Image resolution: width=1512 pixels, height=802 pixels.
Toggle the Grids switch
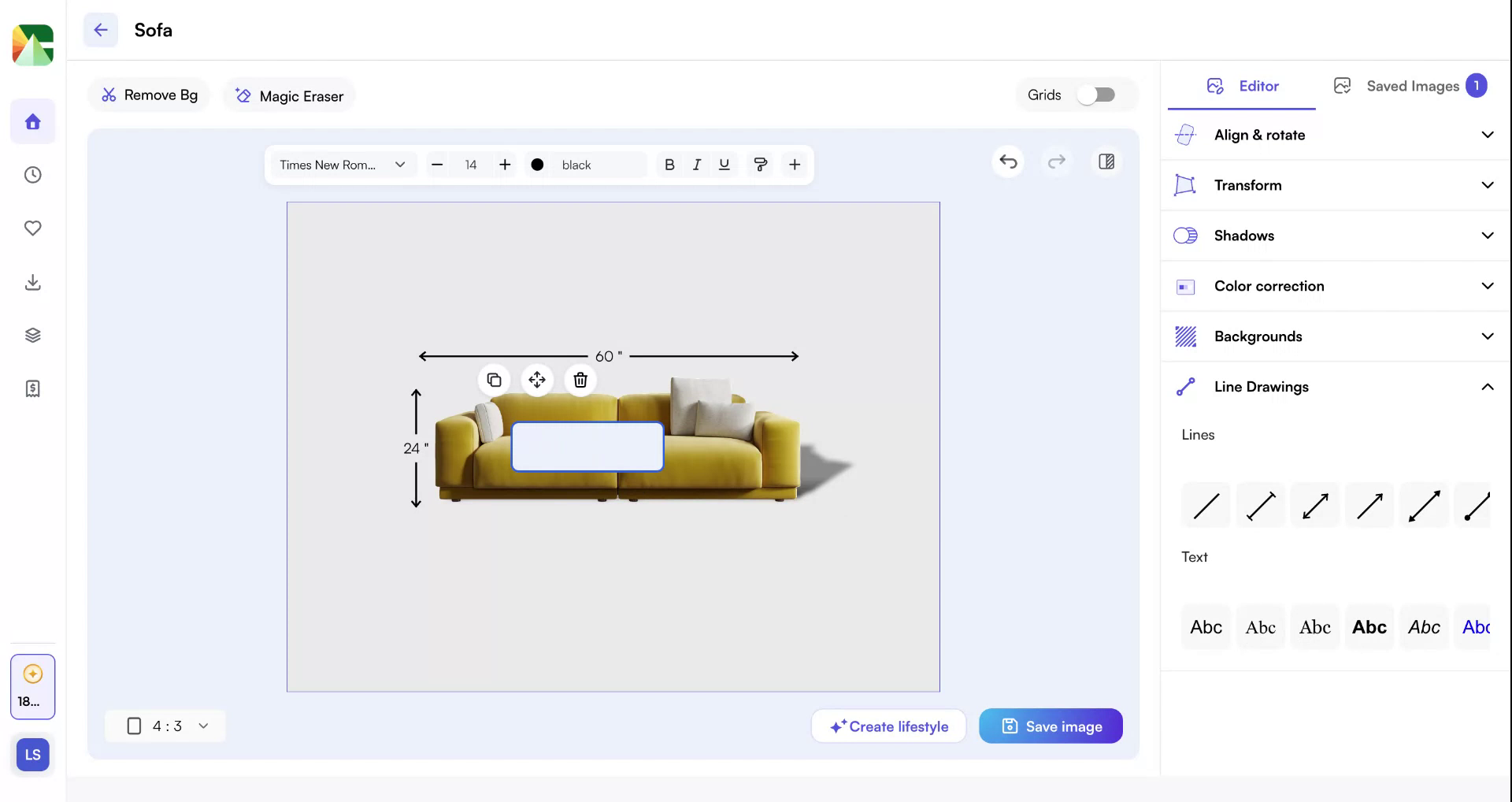[x=1097, y=94]
